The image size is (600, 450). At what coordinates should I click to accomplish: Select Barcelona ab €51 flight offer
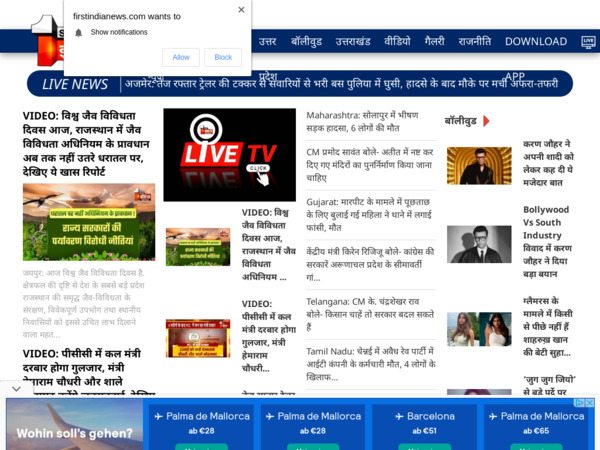[x=424, y=427]
